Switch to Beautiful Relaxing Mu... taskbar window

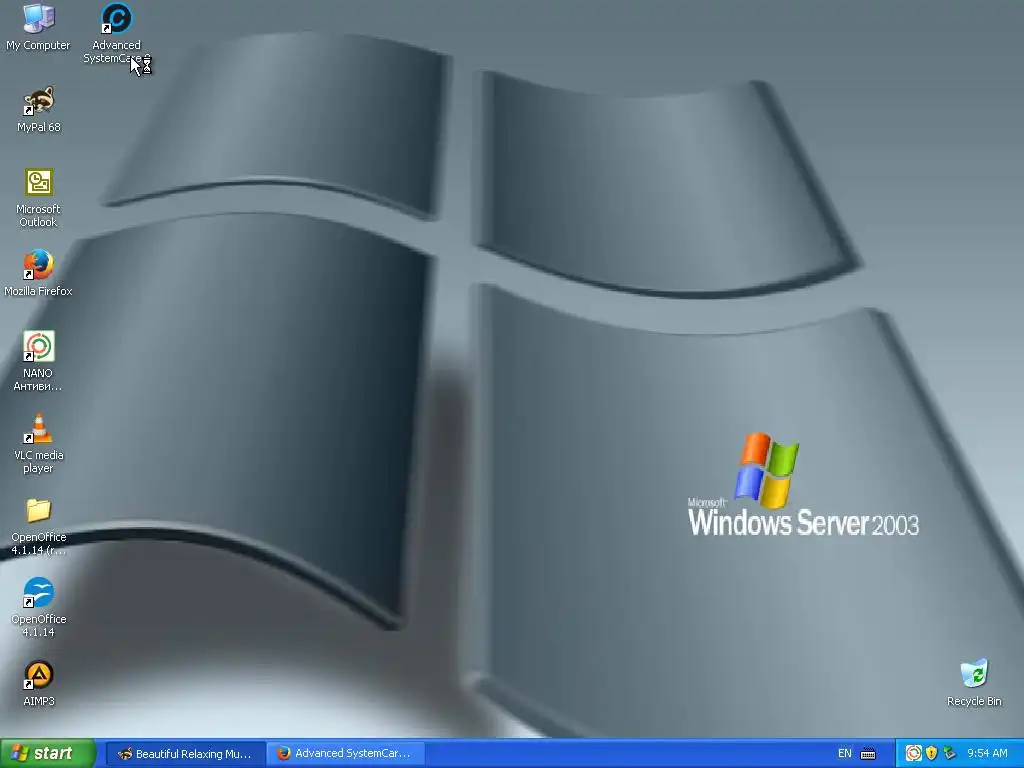coord(185,754)
